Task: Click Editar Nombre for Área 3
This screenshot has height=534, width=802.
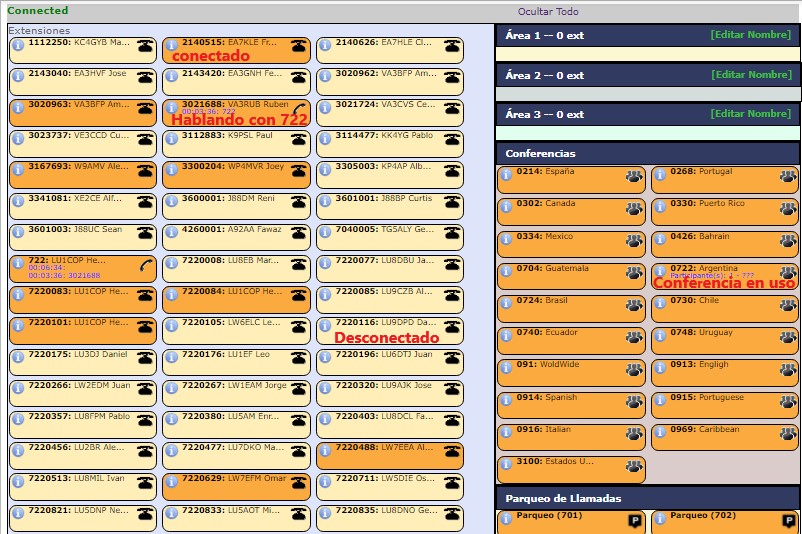Action: point(750,114)
